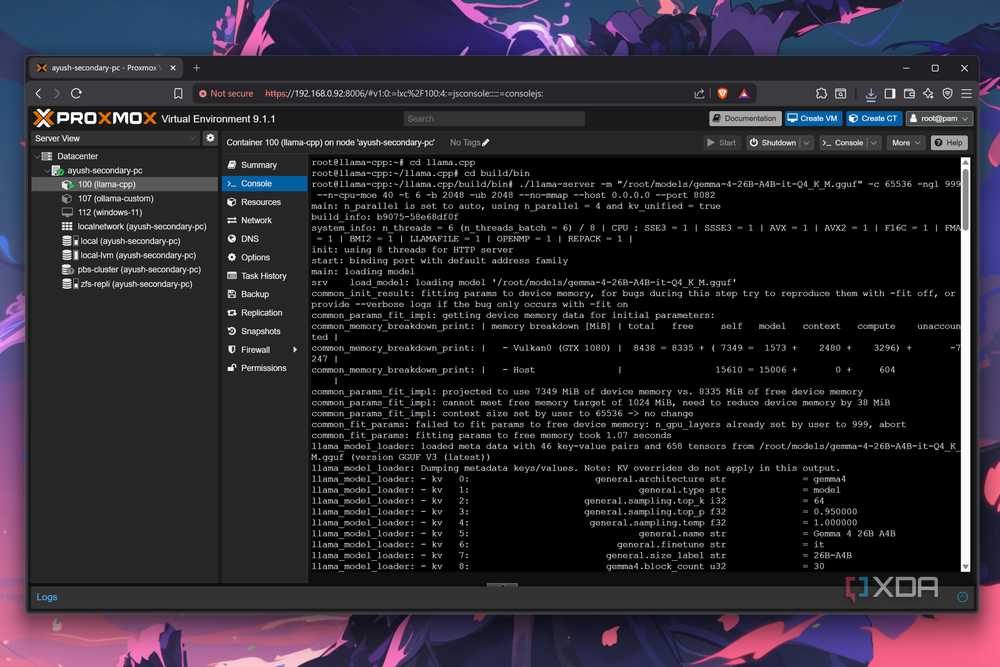Image resolution: width=1000 pixels, height=667 pixels.
Task: Bookmark this page using the bookmark icon
Action: (x=178, y=94)
